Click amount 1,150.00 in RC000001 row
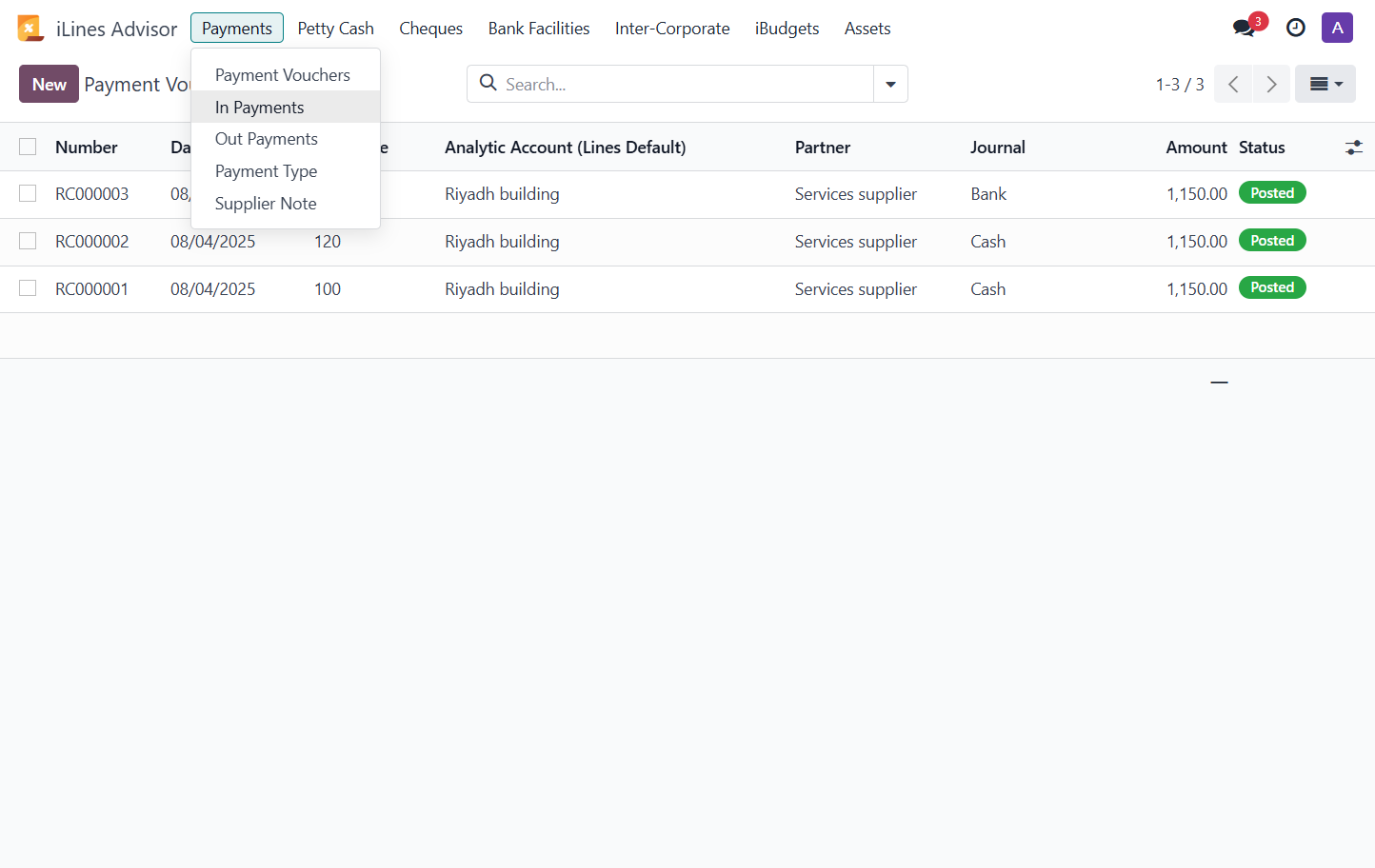The image size is (1375, 868). (1197, 289)
